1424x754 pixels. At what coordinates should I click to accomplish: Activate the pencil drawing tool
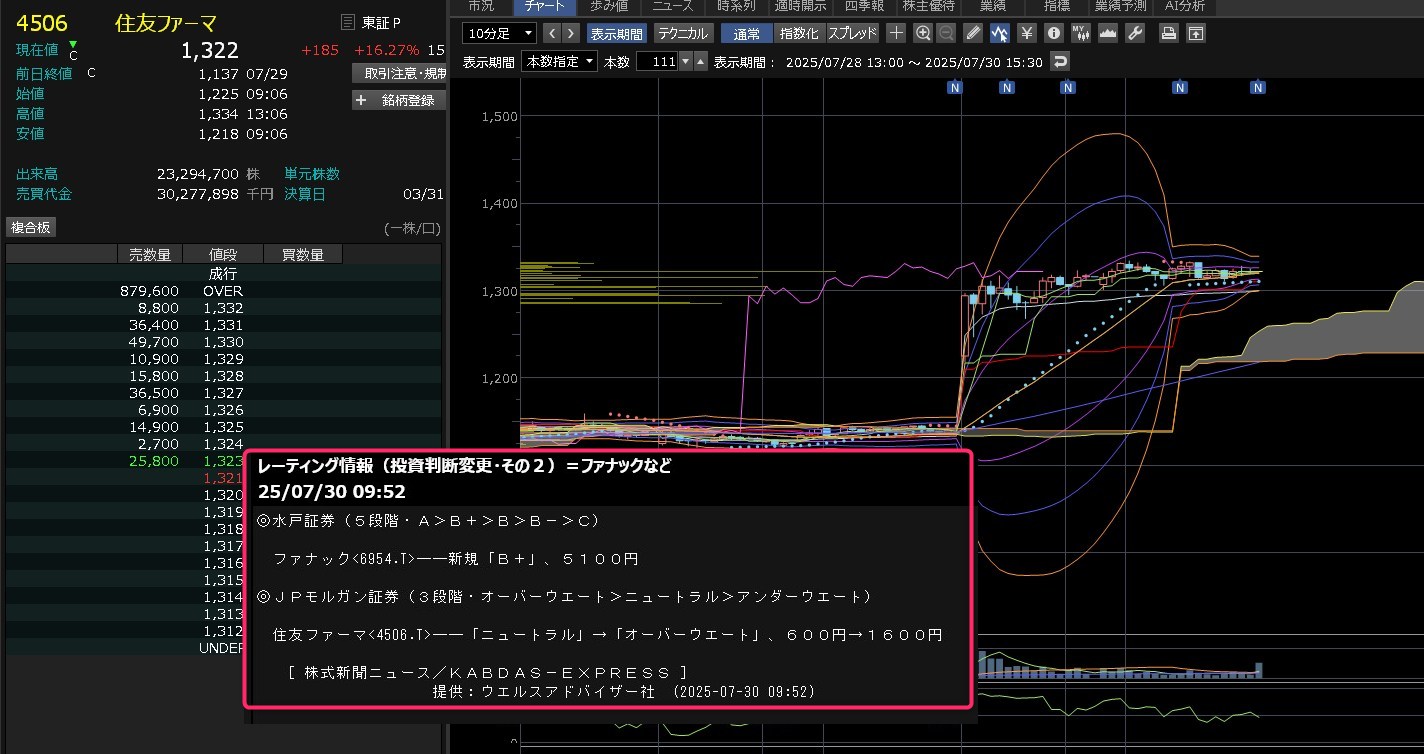(x=973, y=33)
